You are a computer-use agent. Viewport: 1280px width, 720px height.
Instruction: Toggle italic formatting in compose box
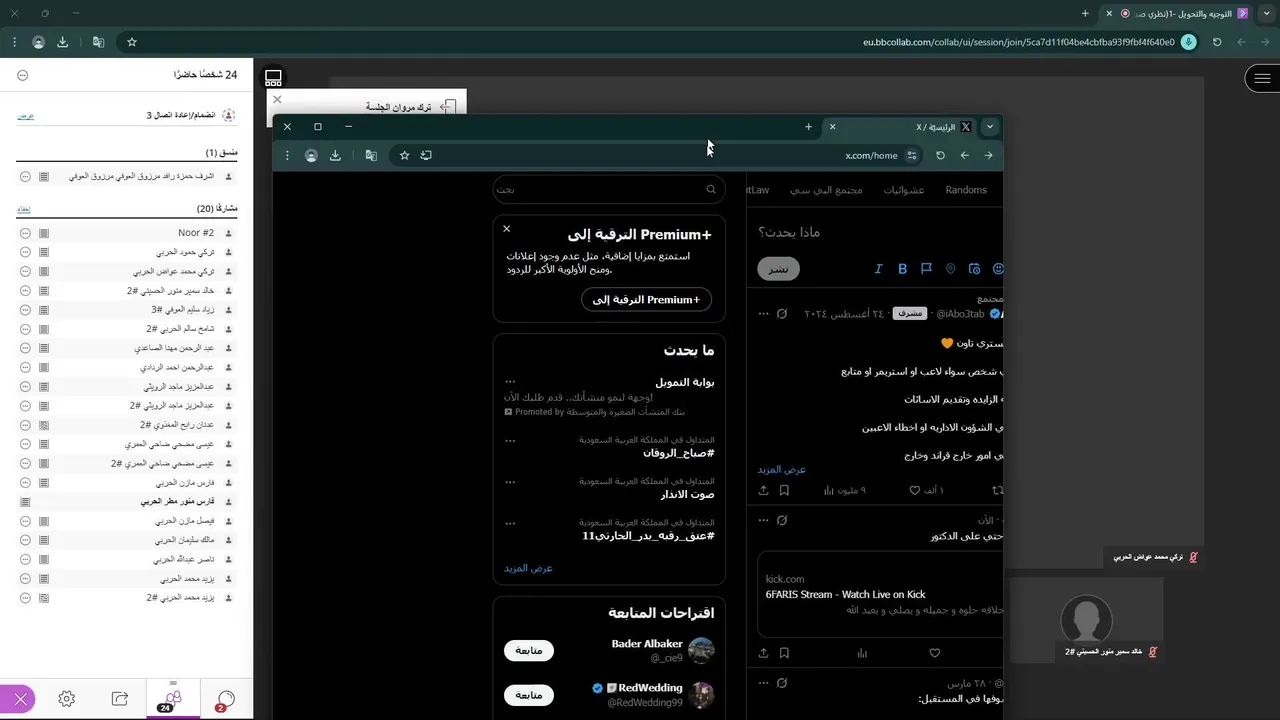click(878, 269)
